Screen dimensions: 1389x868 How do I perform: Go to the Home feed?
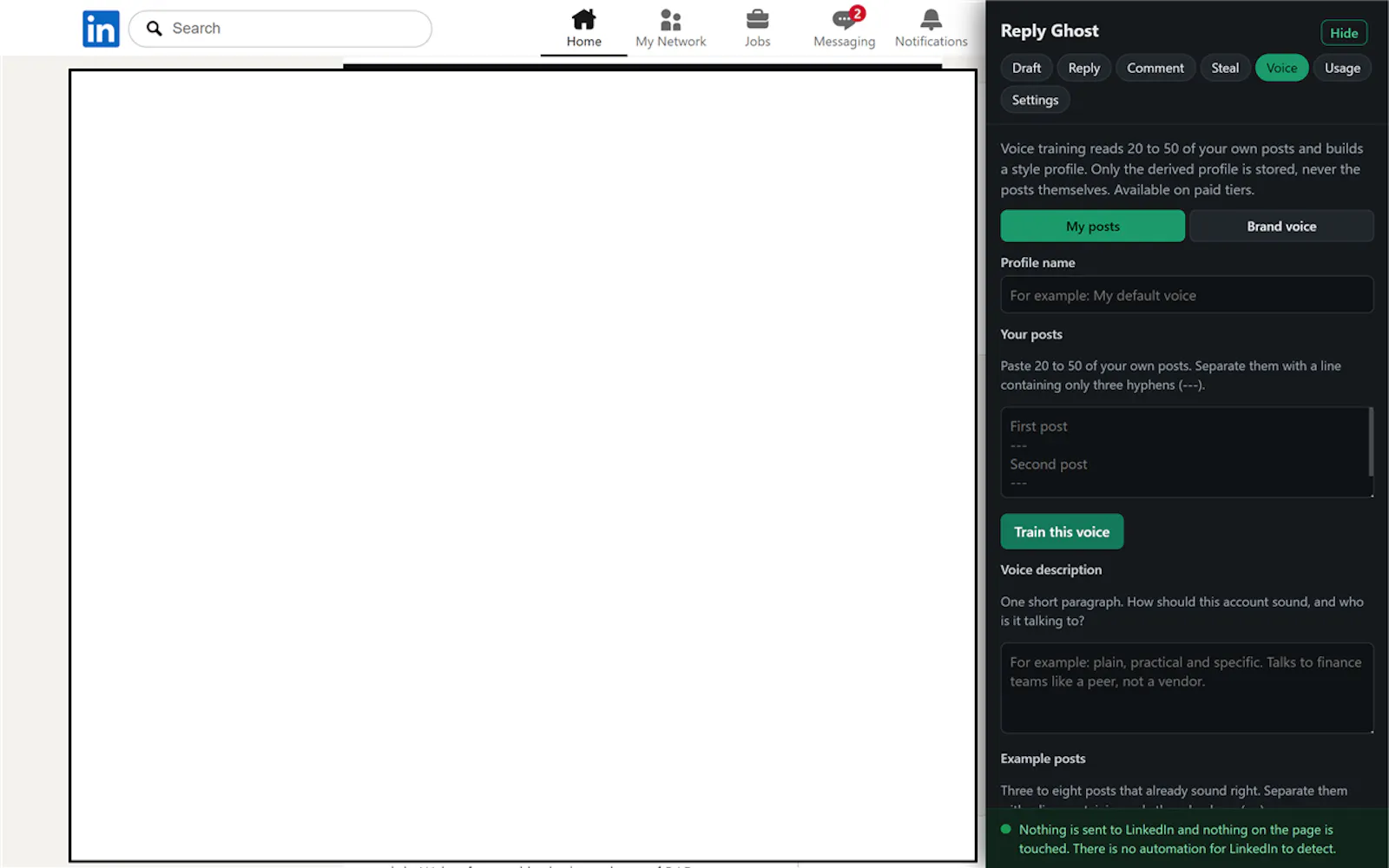coord(583,29)
